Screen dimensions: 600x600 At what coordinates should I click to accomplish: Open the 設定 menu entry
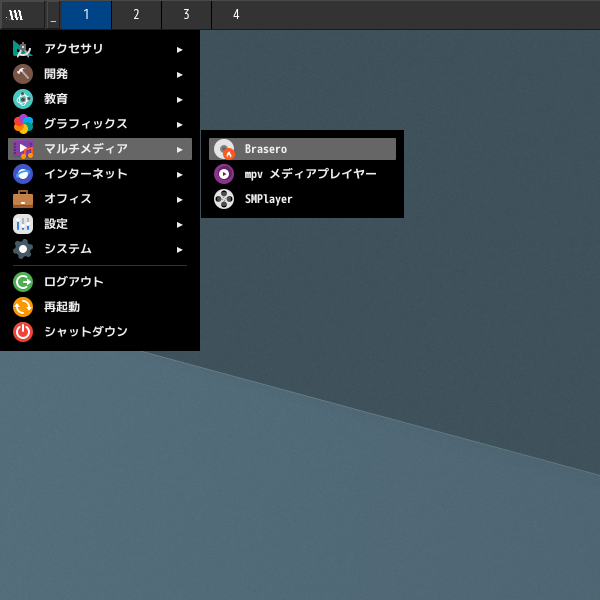[100, 224]
